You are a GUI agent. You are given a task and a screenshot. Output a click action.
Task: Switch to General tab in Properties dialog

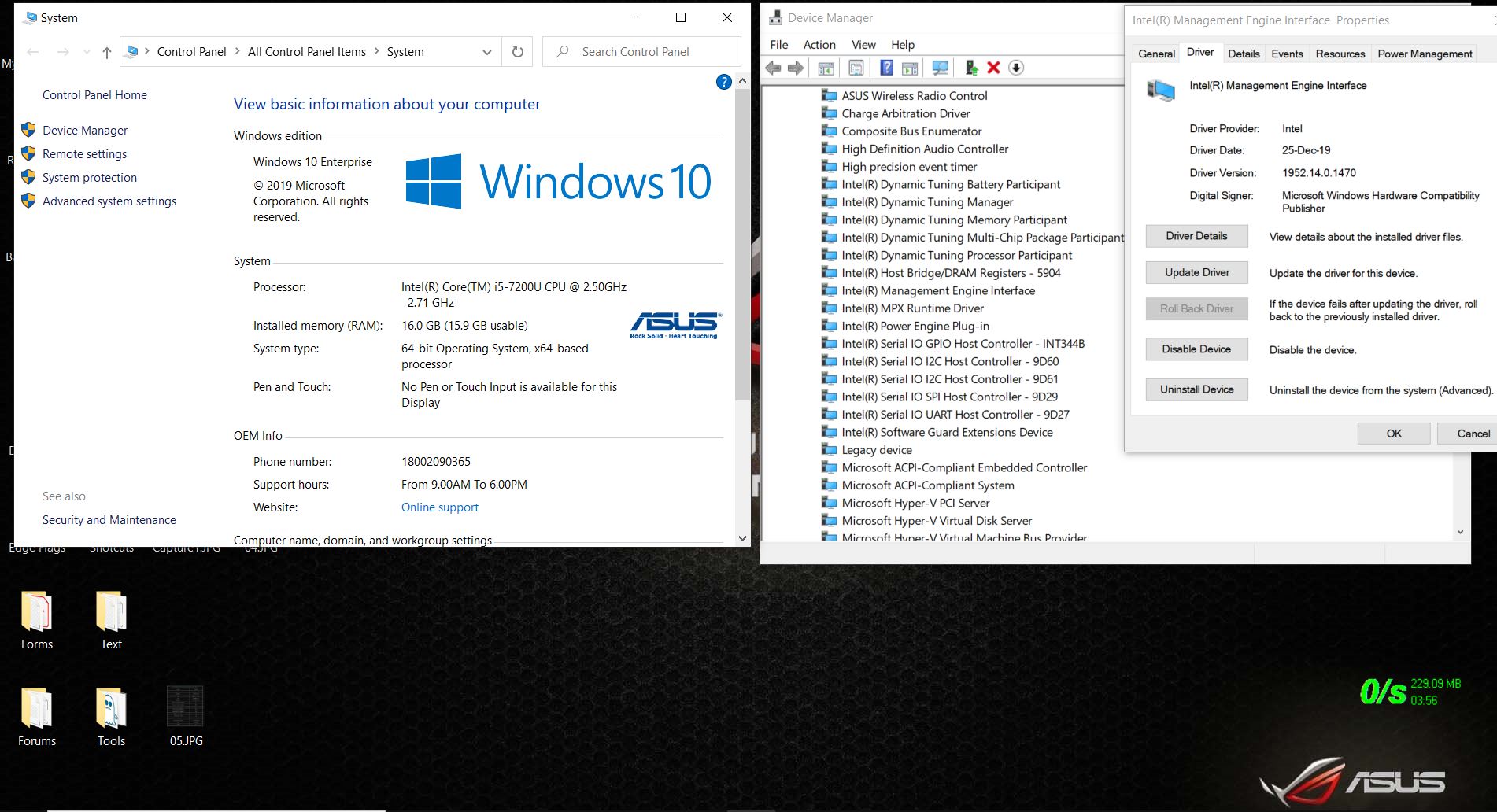(x=1156, y=54)
